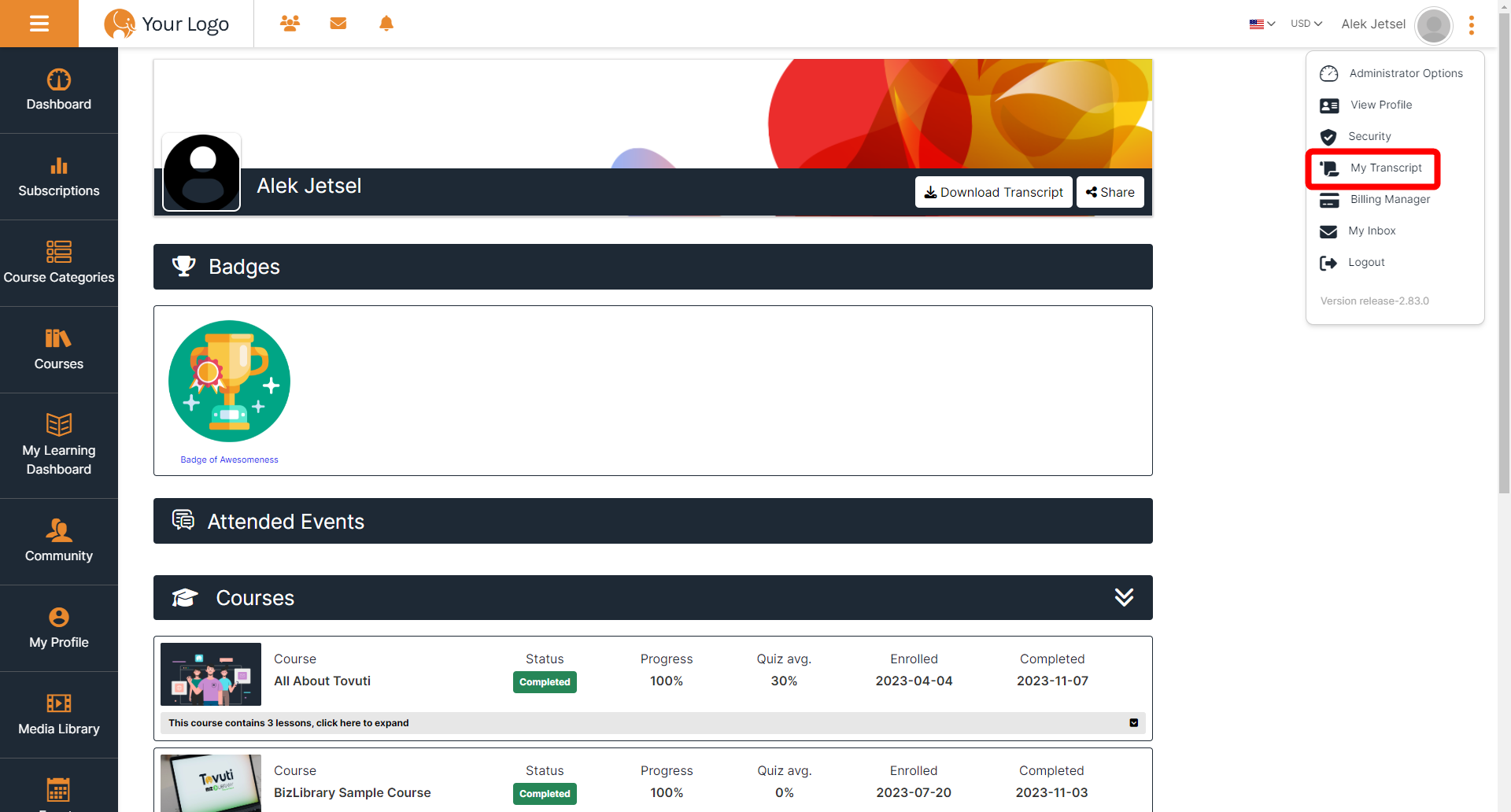This screenshot has width=1511, height=812.
Task: Click the calendar icon at sidebar bottom
Action: (58, 789)
